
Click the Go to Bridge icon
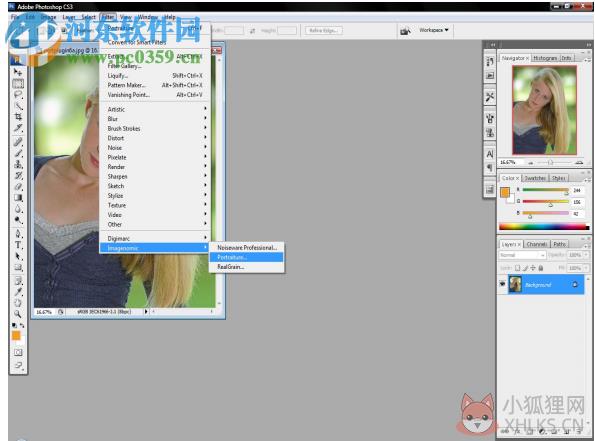click(x=405, y=31)
